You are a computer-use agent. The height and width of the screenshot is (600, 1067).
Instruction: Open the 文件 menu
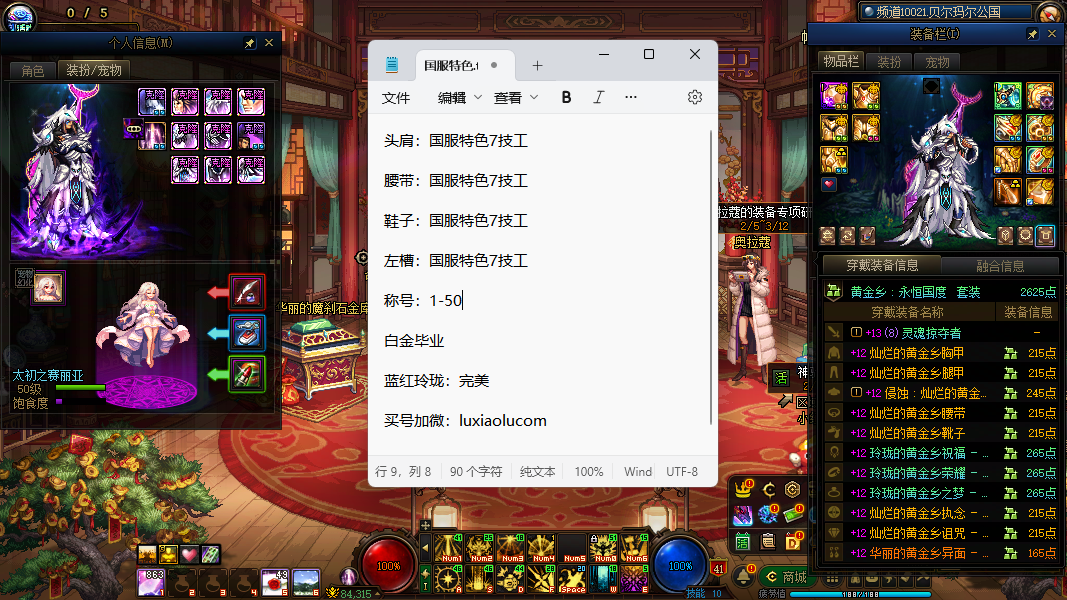coord(396,97)
